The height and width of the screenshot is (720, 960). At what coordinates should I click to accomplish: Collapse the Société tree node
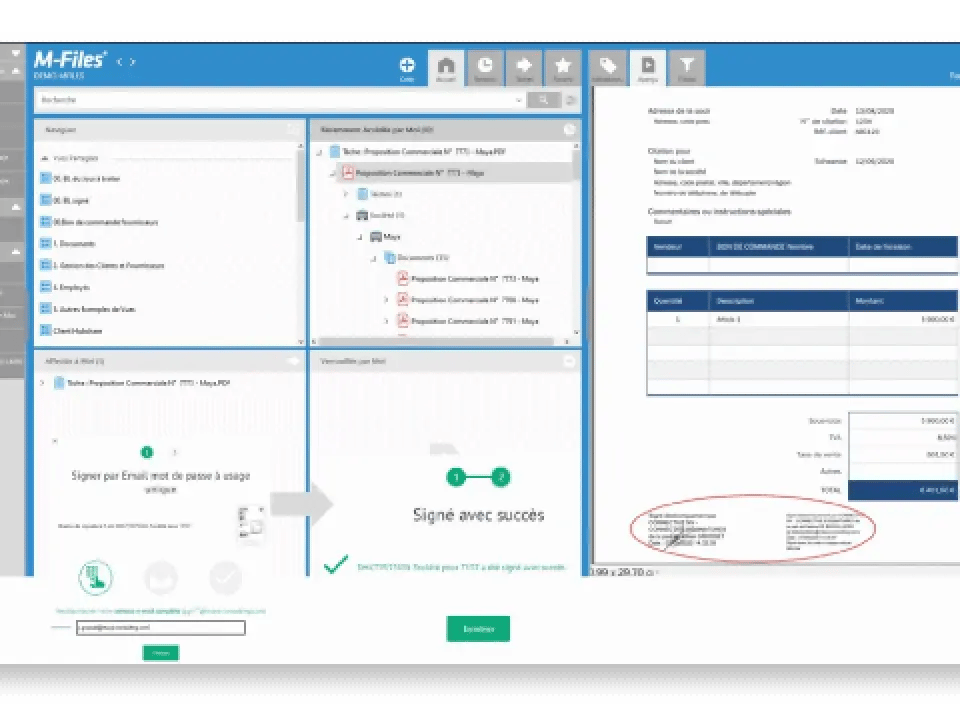[x=347, y=215]
